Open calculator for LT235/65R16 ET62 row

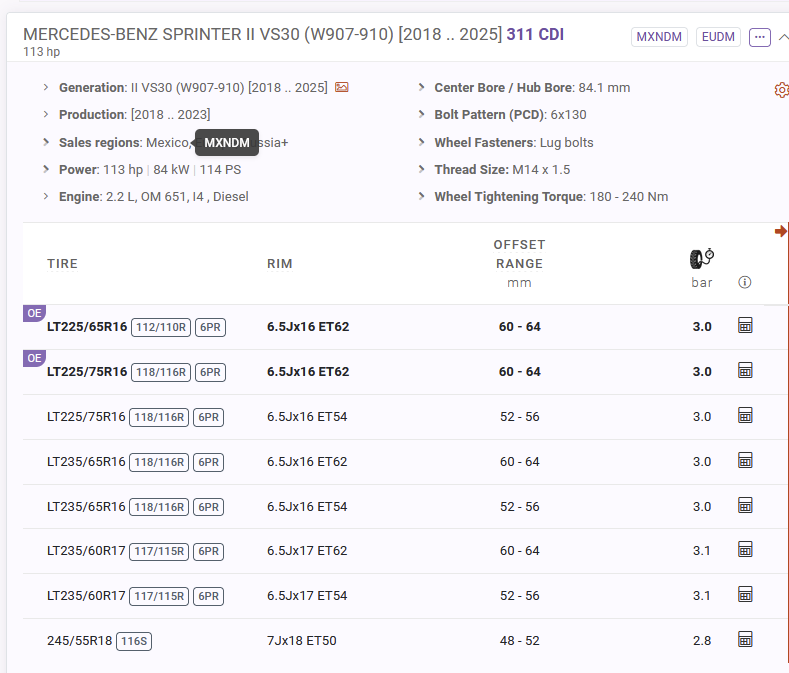click(x=745, y=460)
